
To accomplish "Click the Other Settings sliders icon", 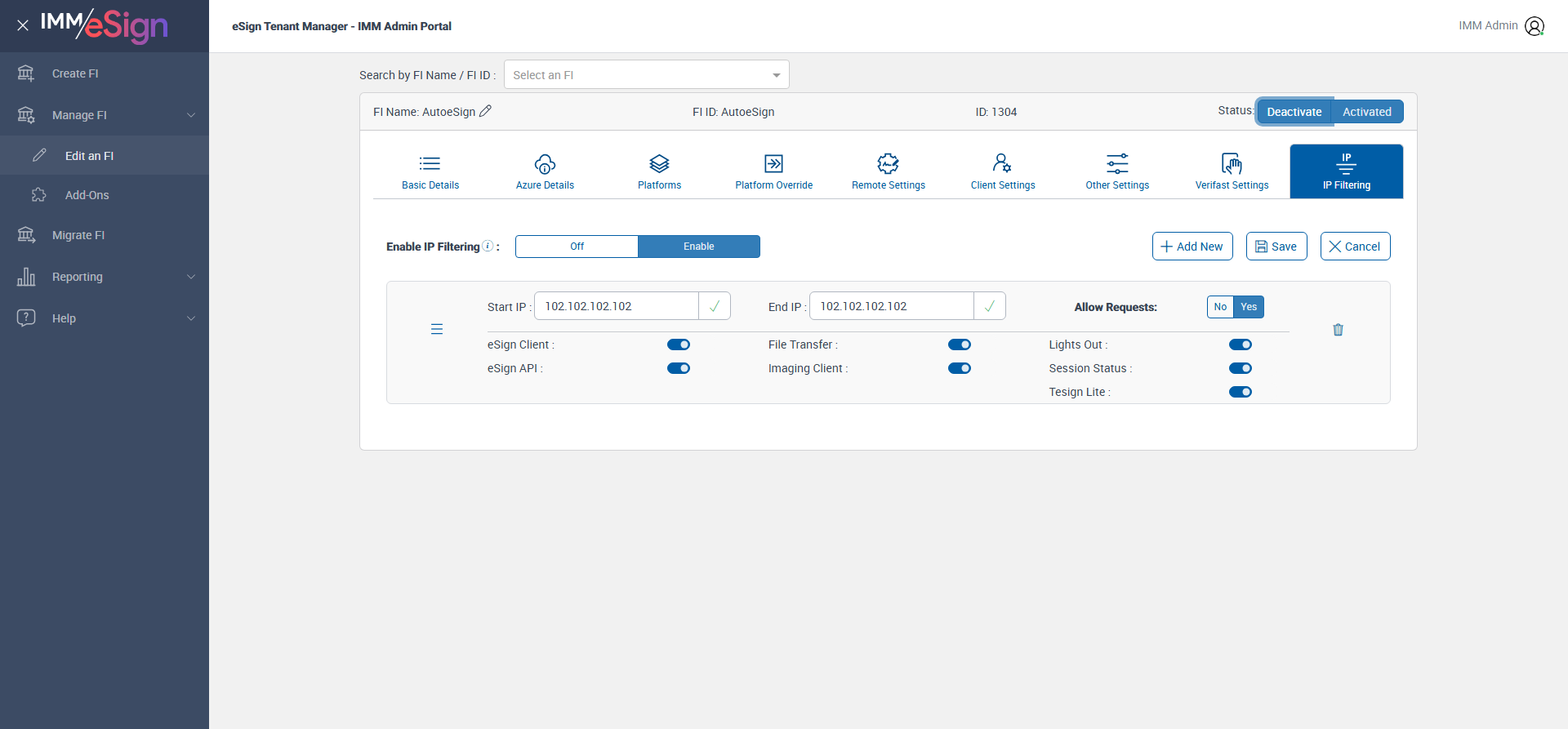I will click(x=1117, y=163).
